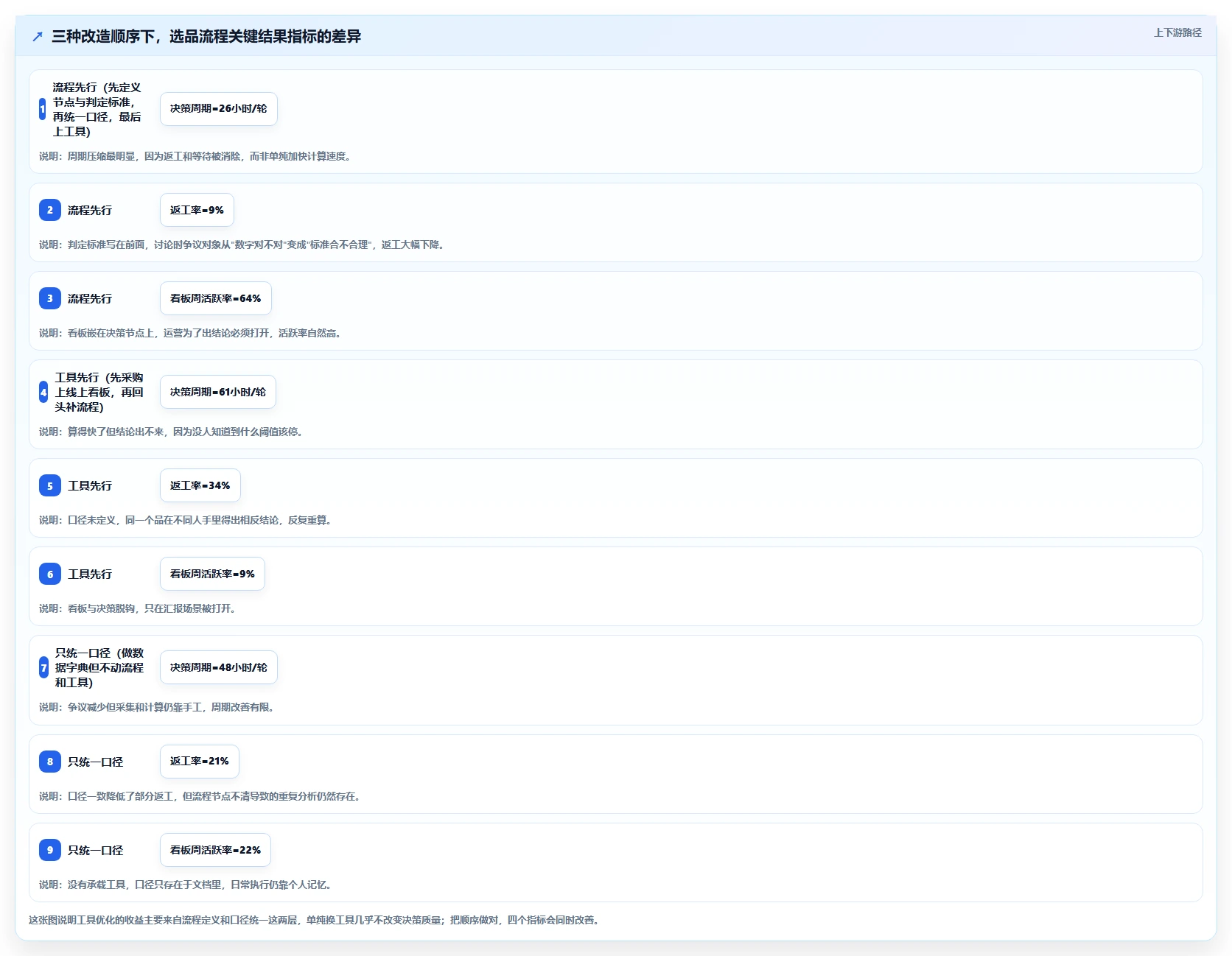Click 只统一口径 label in row 8
This screenshot has height=956, width=1232.
pos(96,762)
